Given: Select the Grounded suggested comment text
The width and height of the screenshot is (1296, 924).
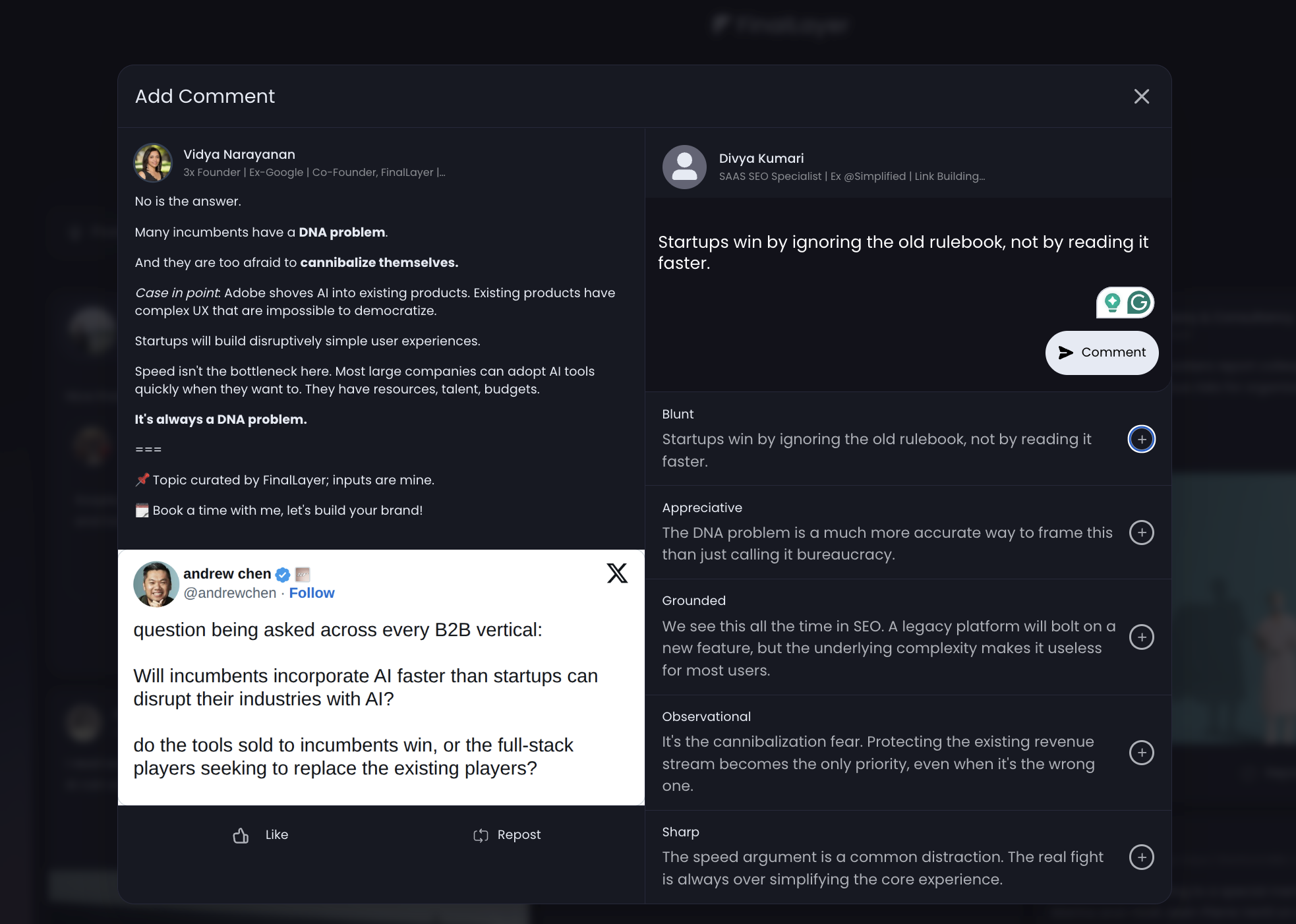Looking at the screenshot, I should click(x=888, y=648).
